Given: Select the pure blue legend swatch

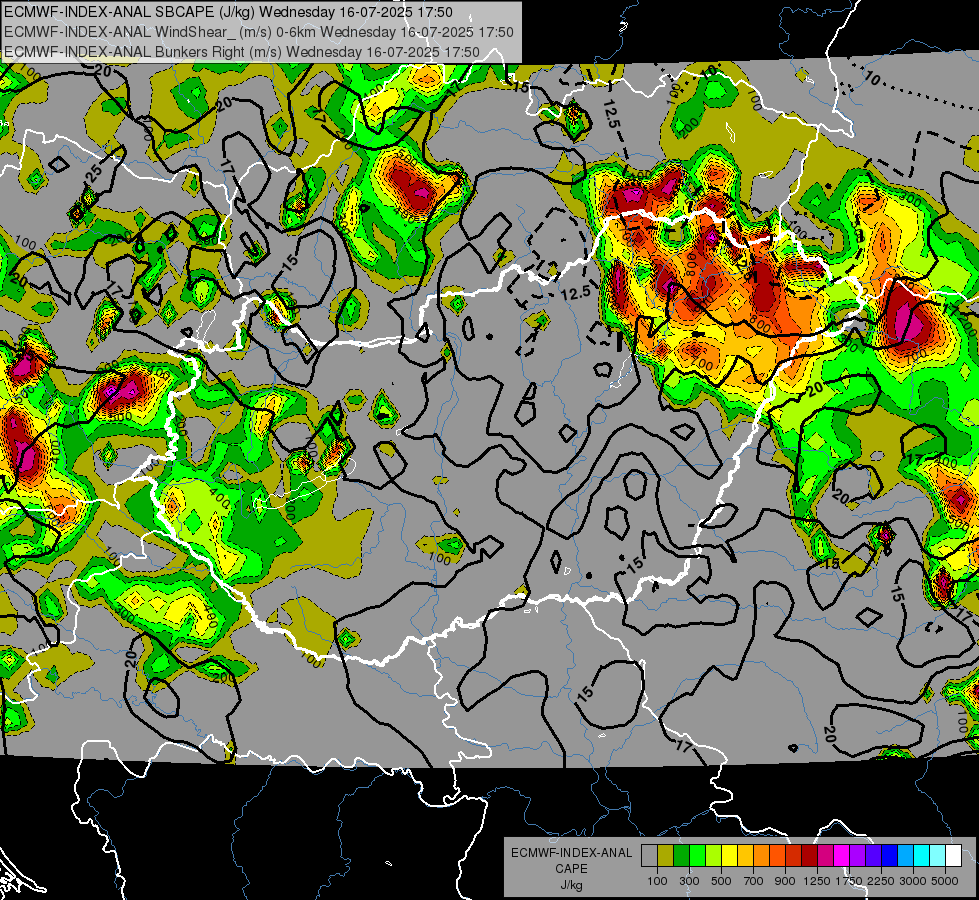Looking at the screenshot, I should pyautogui.click(x=889, y=856).
